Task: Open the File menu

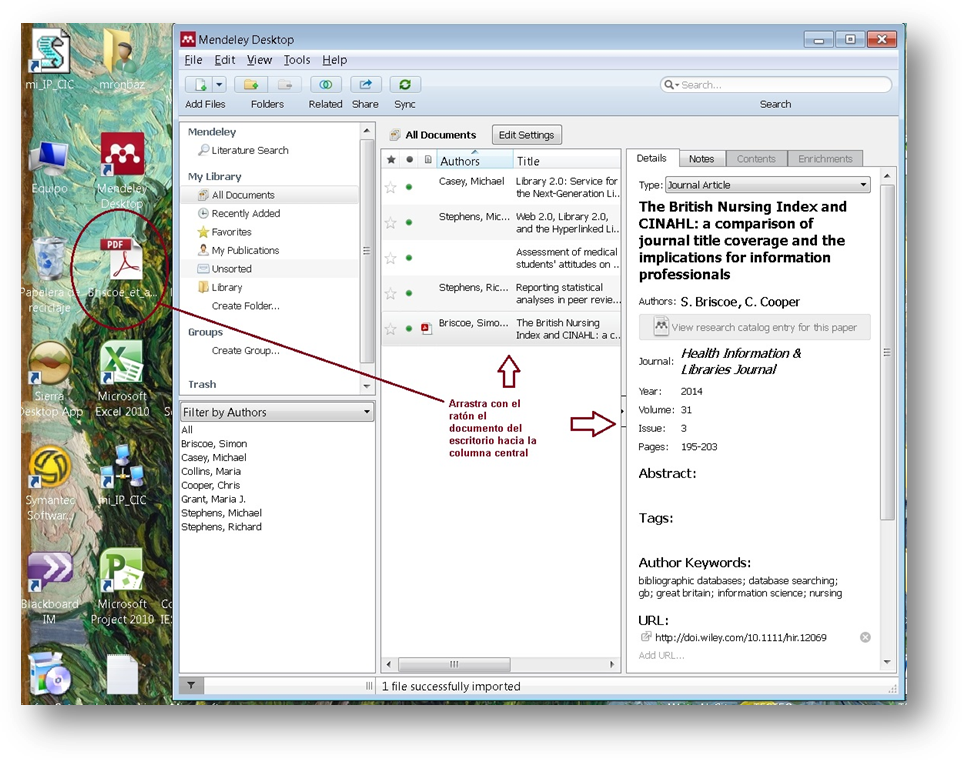Action: click(193, 59)
